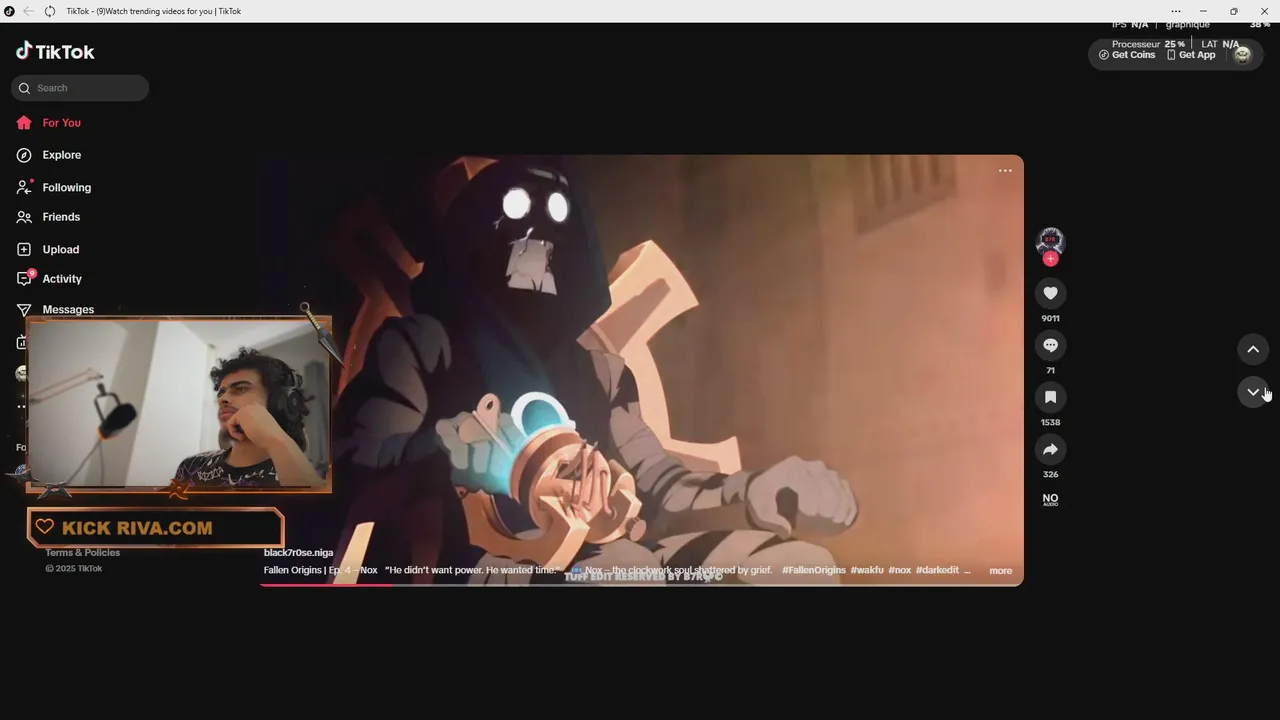The height and width of the screenshot is (720, 1280).
Task: Click the For You home icon
Action: pos(24,123)
